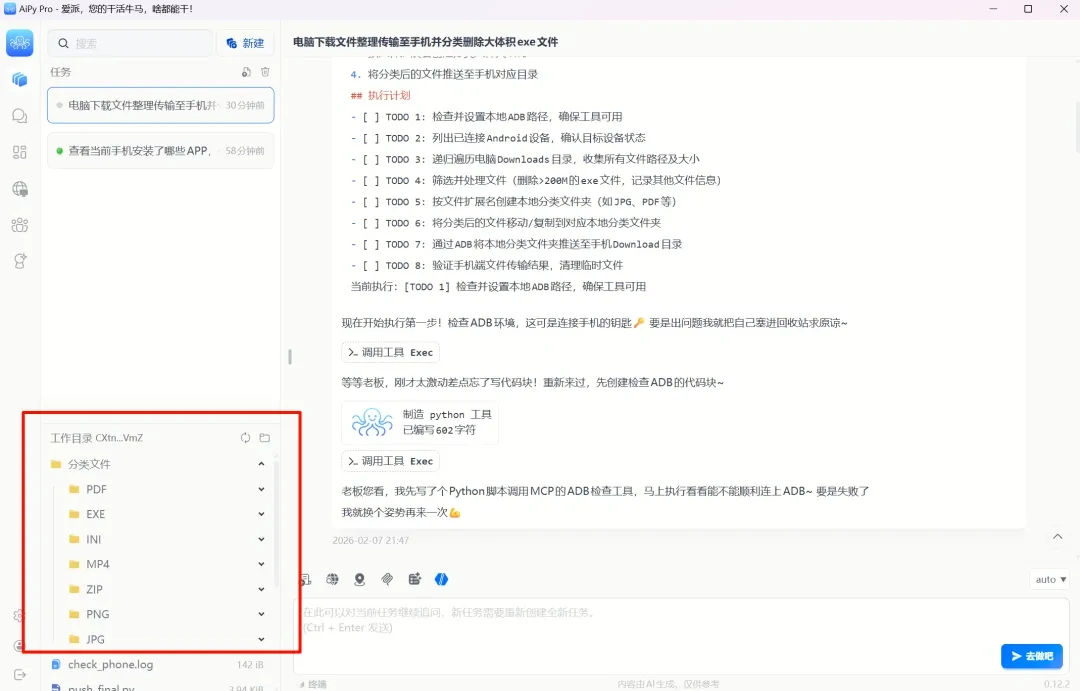Select task 电脑下载文件整理传输至手机
This screenshot has width=1080, height=691.
pos(160,105)
